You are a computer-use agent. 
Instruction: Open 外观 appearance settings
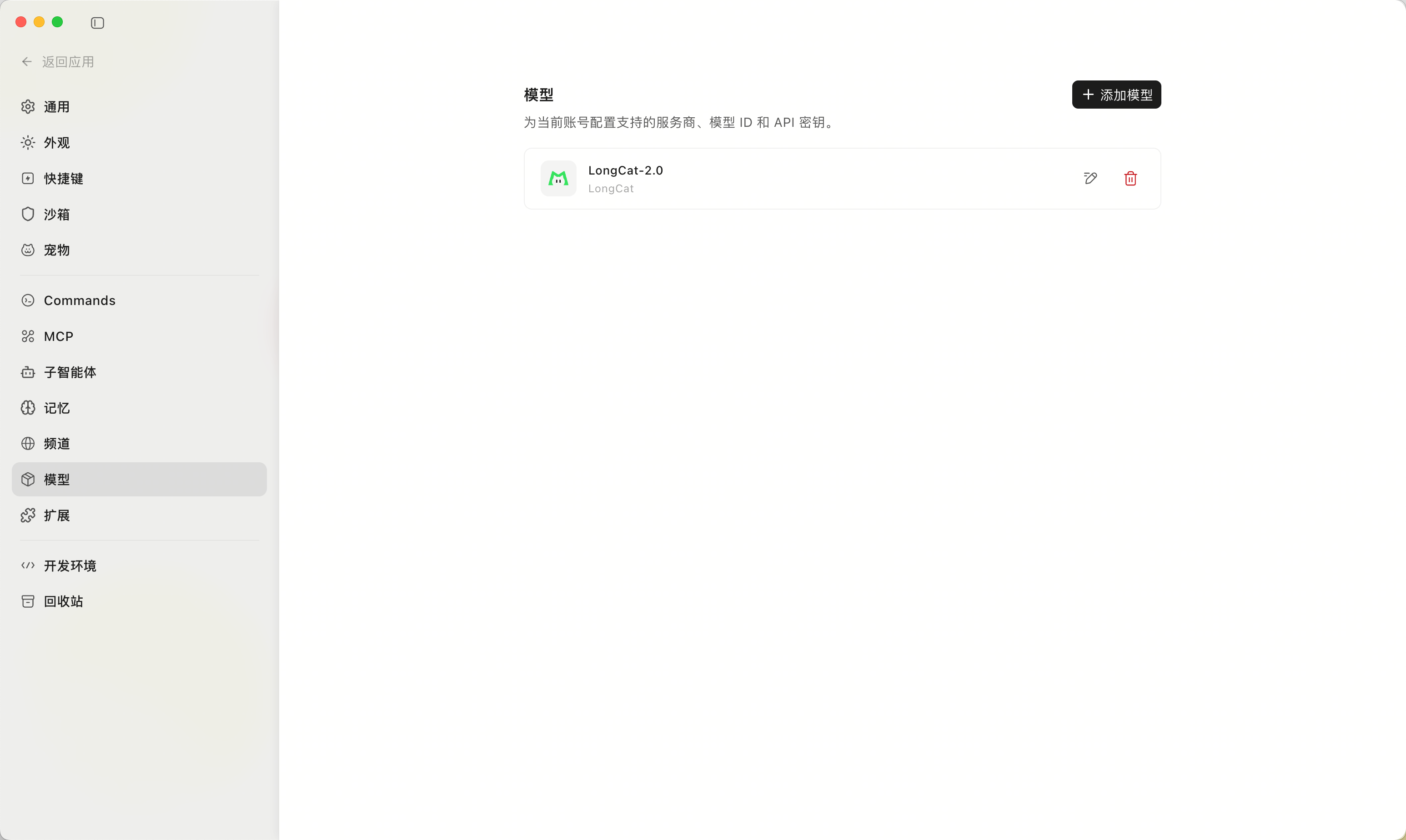139,143
